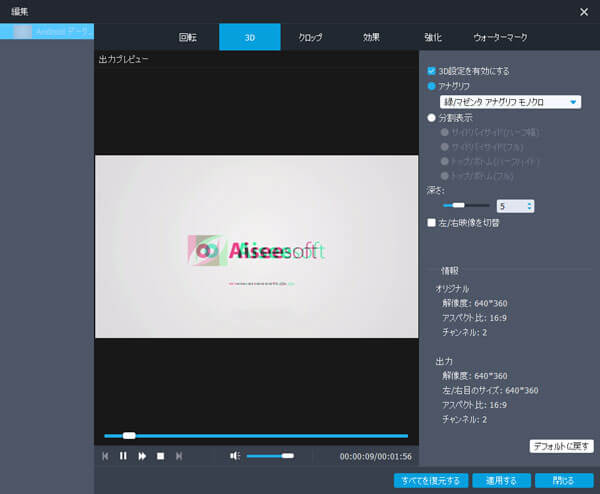This screenshot has width=600, height=494.
Task: Fast forward the preview playback
Action: point(142,456)
